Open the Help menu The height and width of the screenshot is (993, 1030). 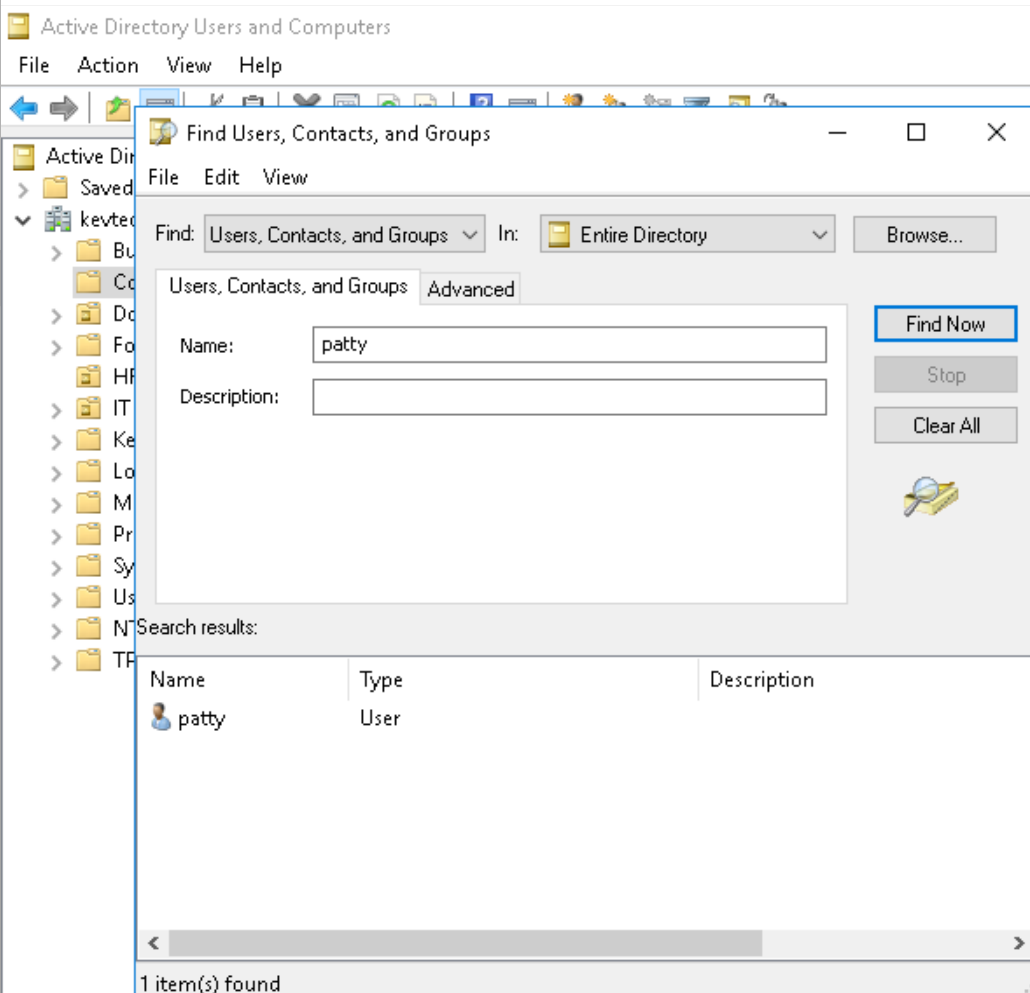point(260,65)
